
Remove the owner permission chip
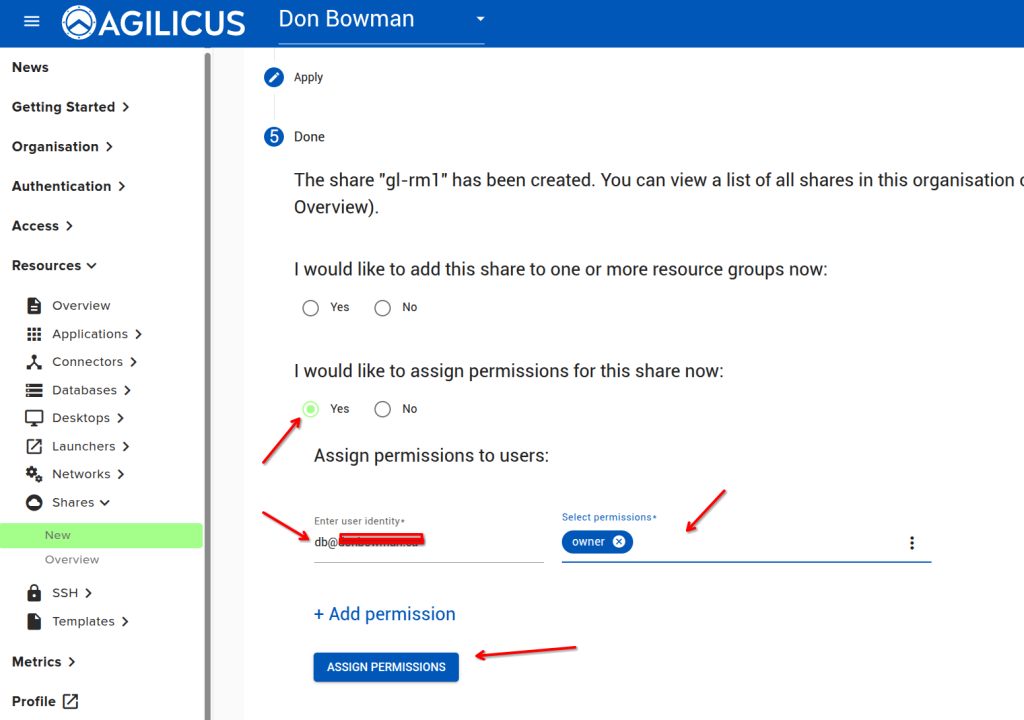(618, 542)
